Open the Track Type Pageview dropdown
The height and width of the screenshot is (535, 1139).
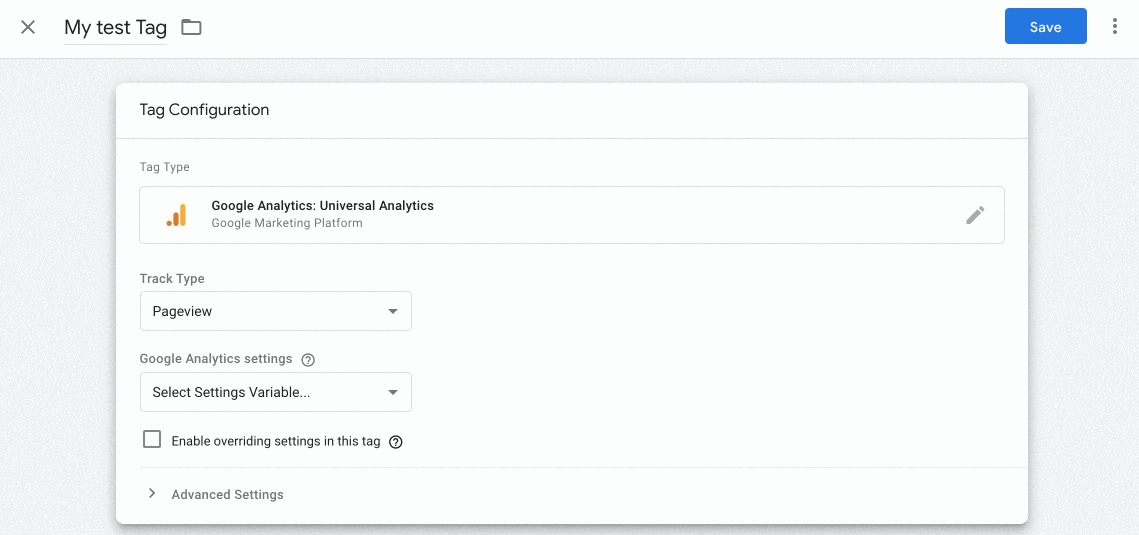pos(275,311)
